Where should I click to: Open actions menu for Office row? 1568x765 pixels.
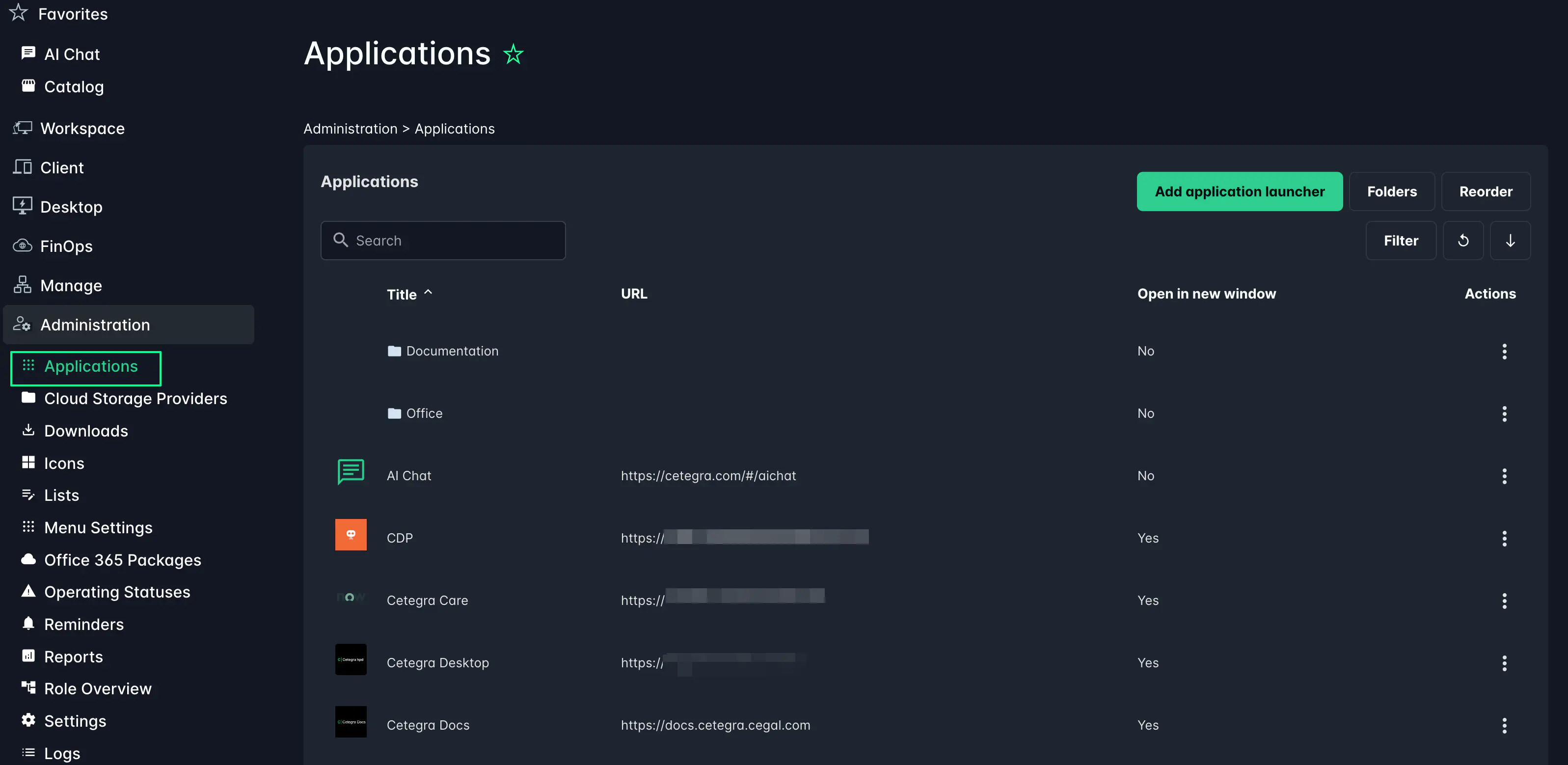pyautogui.click(x=1504, y=414)
